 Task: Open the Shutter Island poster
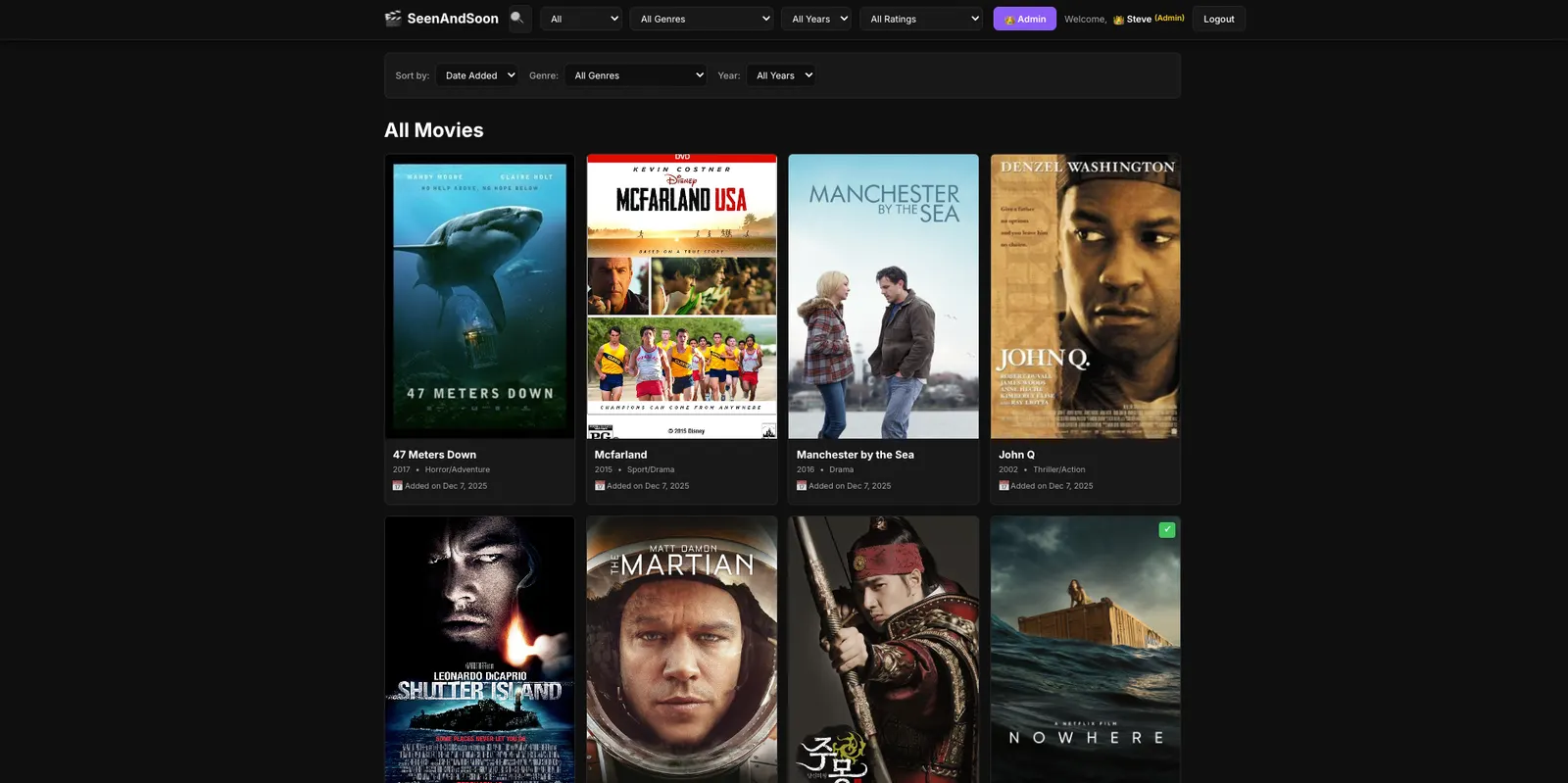[479, 650]
